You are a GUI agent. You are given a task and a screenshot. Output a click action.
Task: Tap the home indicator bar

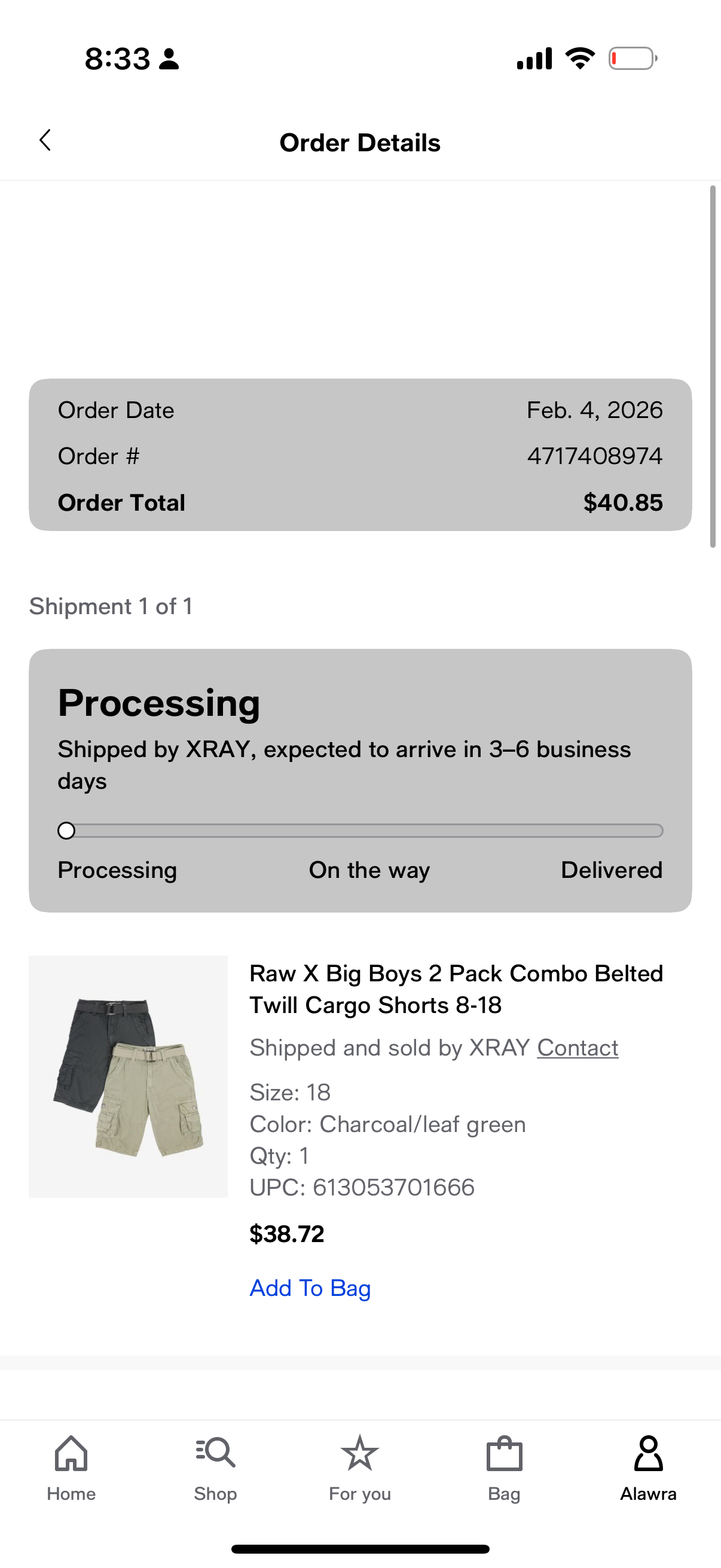pyautogui.click(x=360, y=1548)
